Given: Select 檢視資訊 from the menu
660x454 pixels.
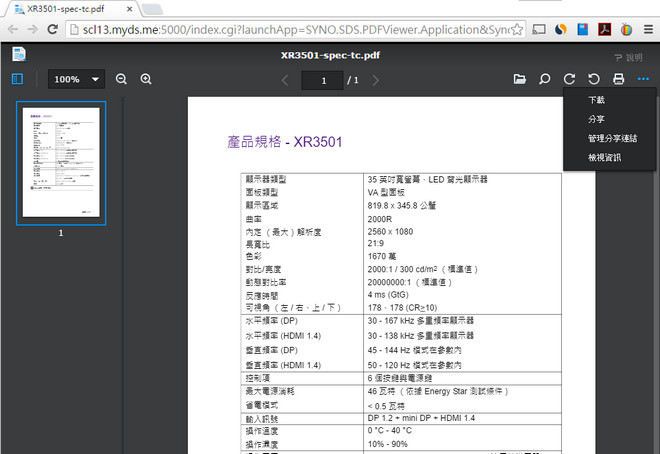Looking at the screenshot, I should [604, 157].
